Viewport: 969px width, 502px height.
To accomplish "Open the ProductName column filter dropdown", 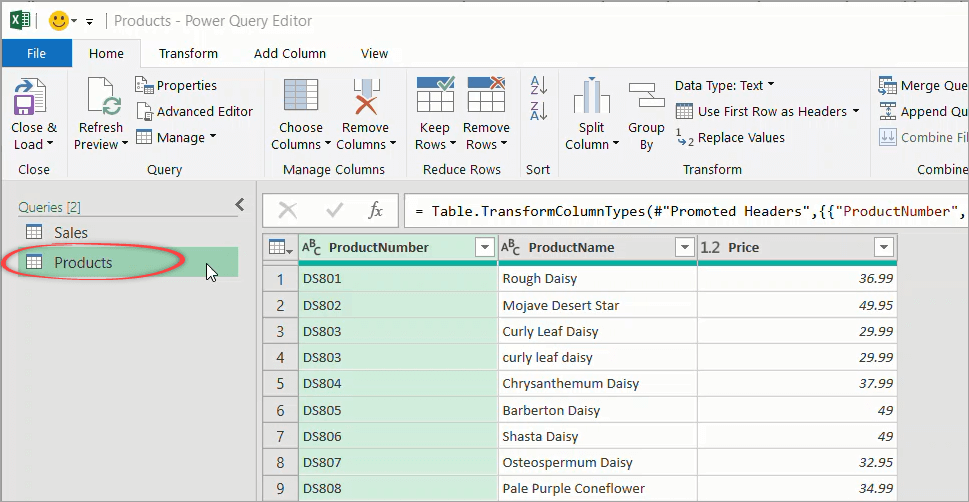I will pyautogui.click(x=684, y=248).
